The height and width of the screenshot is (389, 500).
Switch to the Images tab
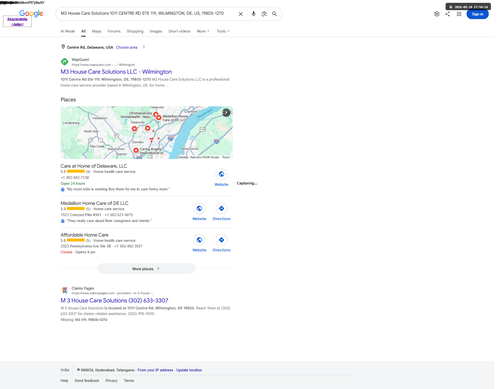point(156,31)
